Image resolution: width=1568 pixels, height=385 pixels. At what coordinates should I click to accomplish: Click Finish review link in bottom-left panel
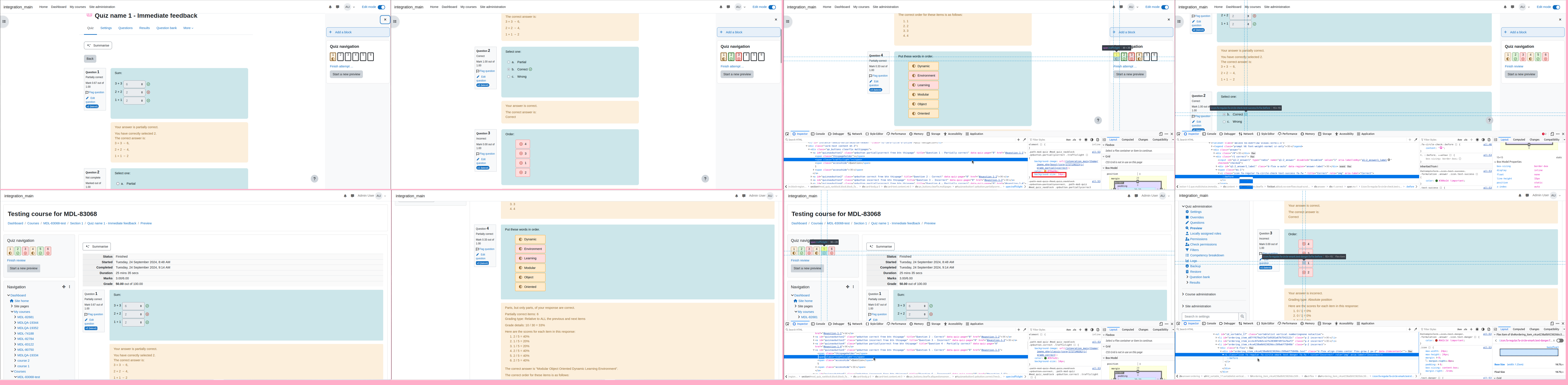click(16, 260)
